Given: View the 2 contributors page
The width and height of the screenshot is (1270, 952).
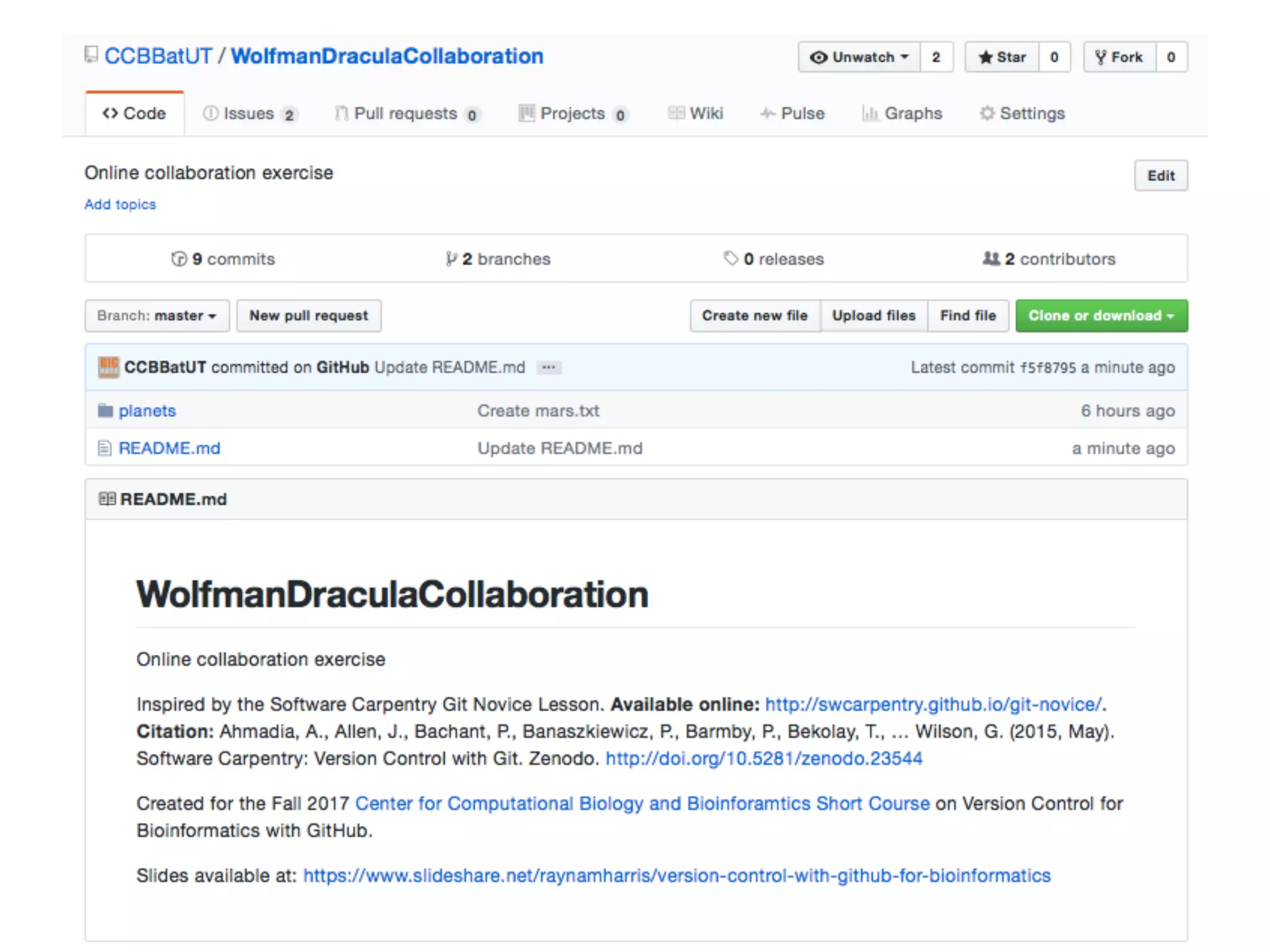Looking at the screenshot, I should (1049, 259).
